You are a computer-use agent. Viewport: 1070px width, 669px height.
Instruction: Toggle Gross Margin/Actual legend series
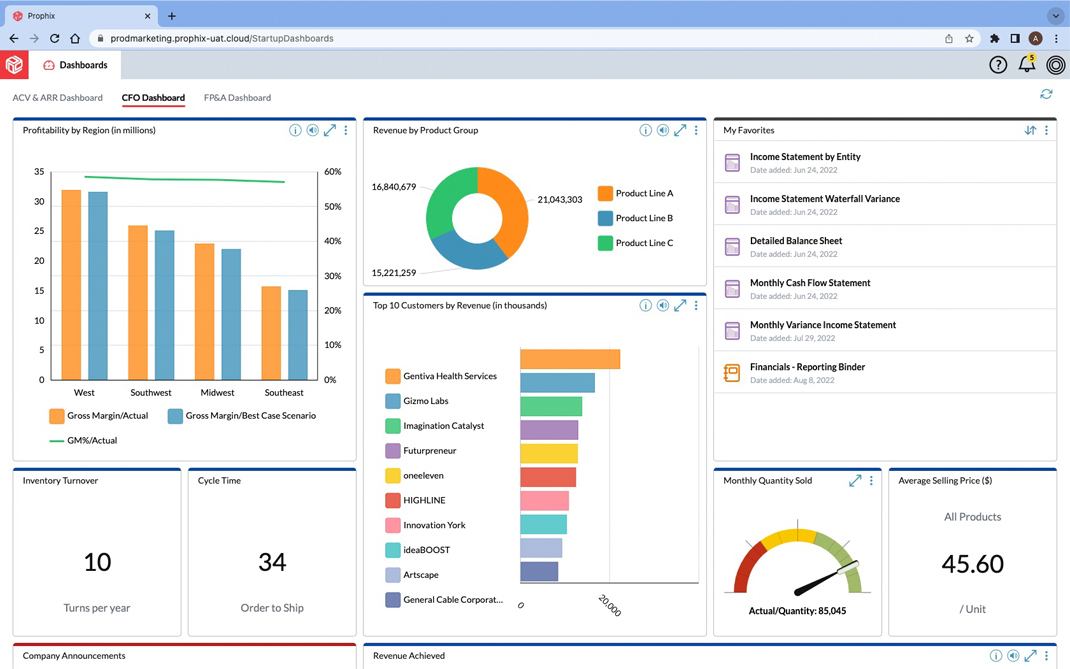[x=98, y=416]
